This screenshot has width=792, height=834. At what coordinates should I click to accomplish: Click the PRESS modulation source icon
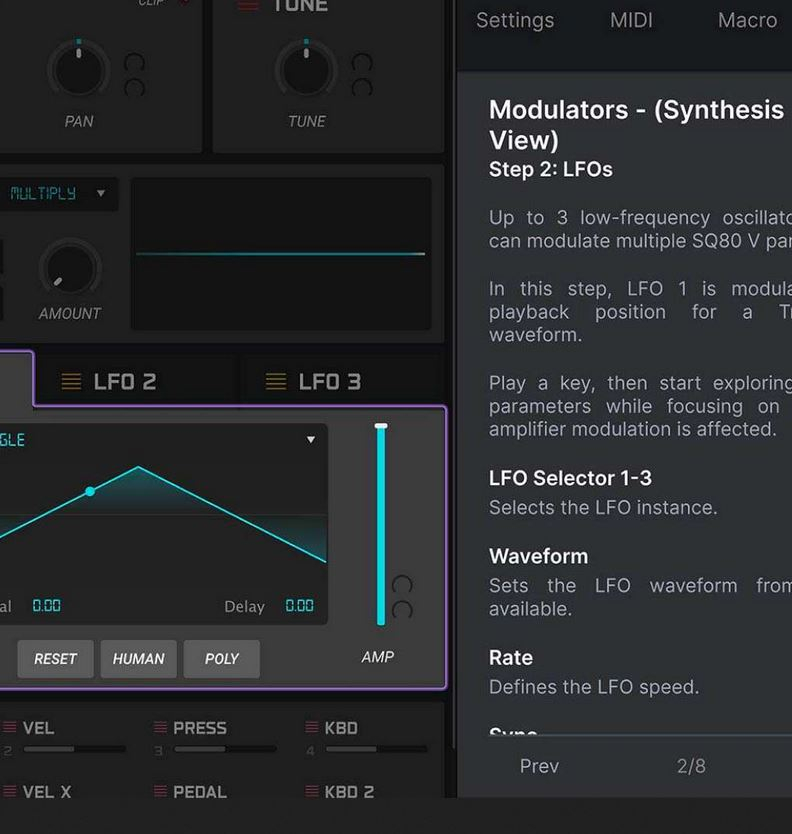point(160,727)
